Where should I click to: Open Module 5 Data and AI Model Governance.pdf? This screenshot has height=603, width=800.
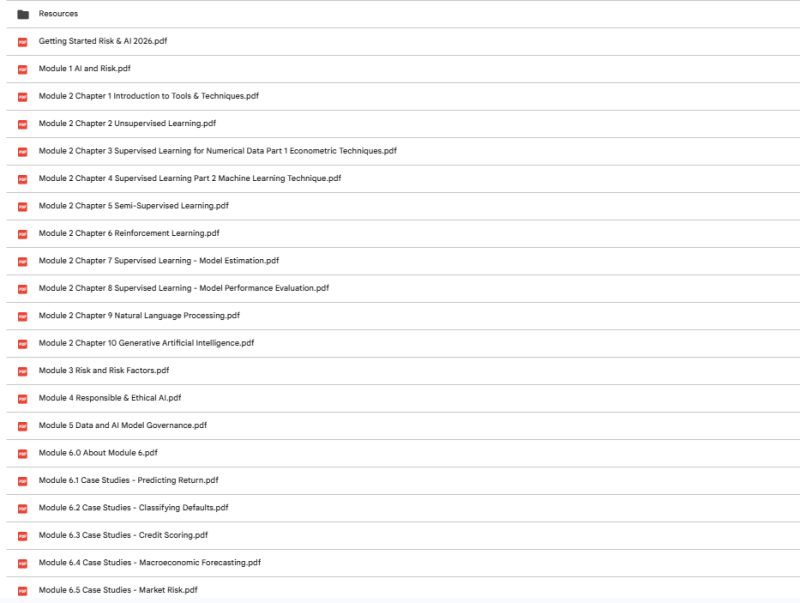point(123,425)
